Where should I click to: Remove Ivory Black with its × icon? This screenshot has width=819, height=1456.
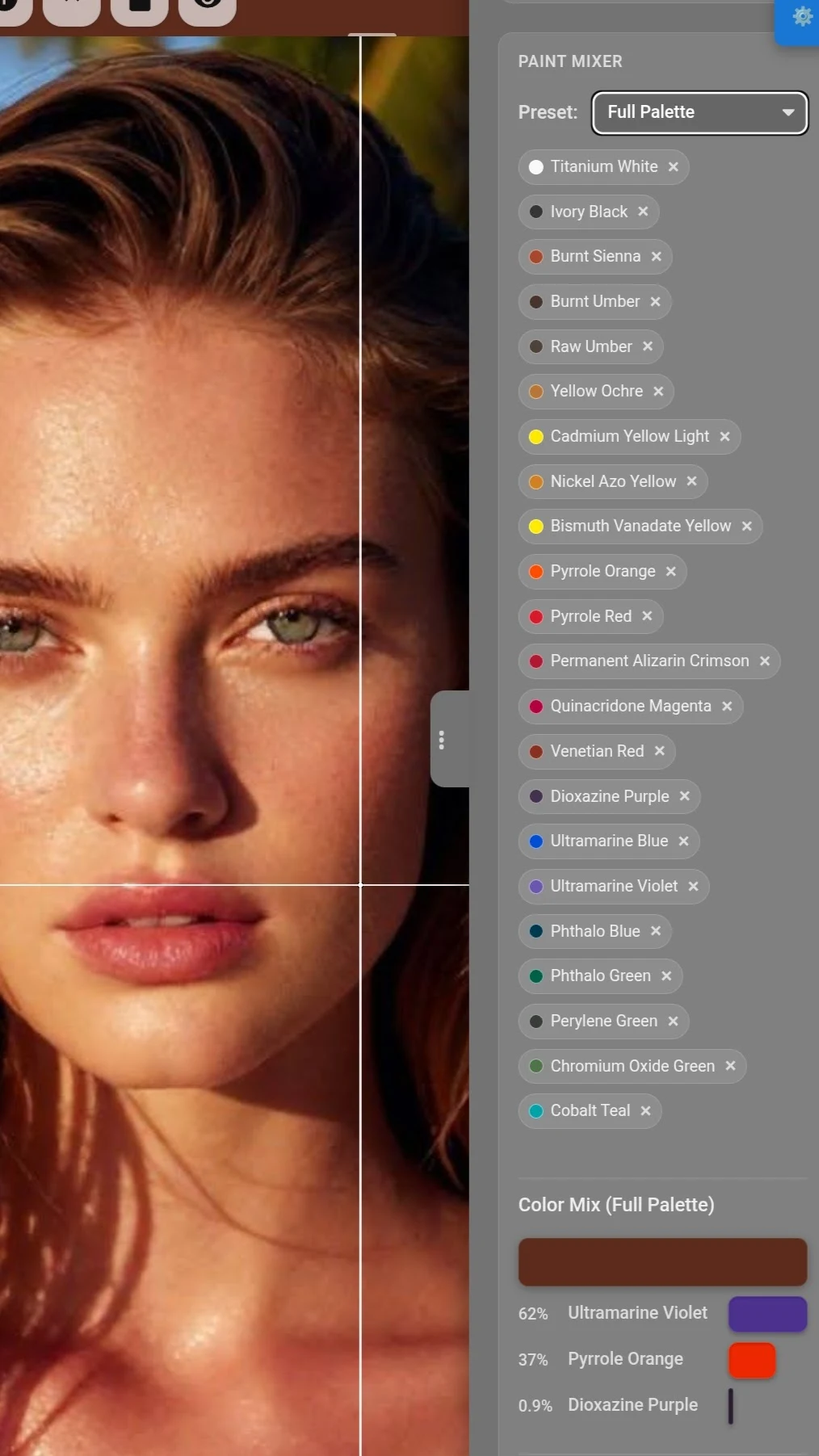pyautogui.click(x=643, y=212)
